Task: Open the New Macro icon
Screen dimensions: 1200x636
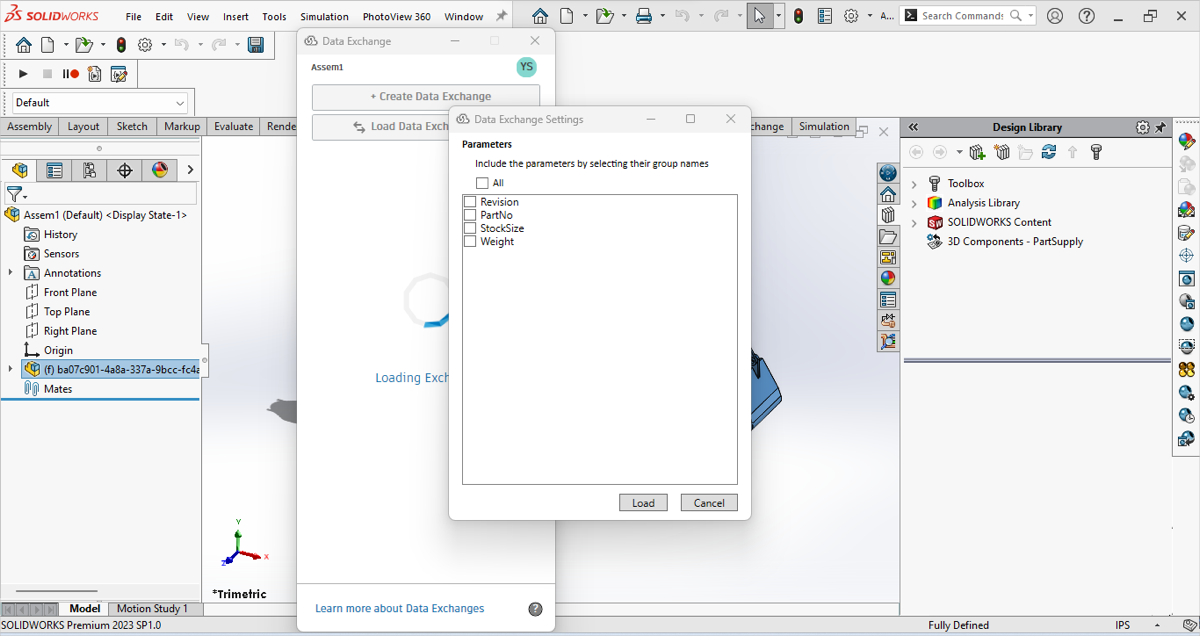Action: click(95, 74)
